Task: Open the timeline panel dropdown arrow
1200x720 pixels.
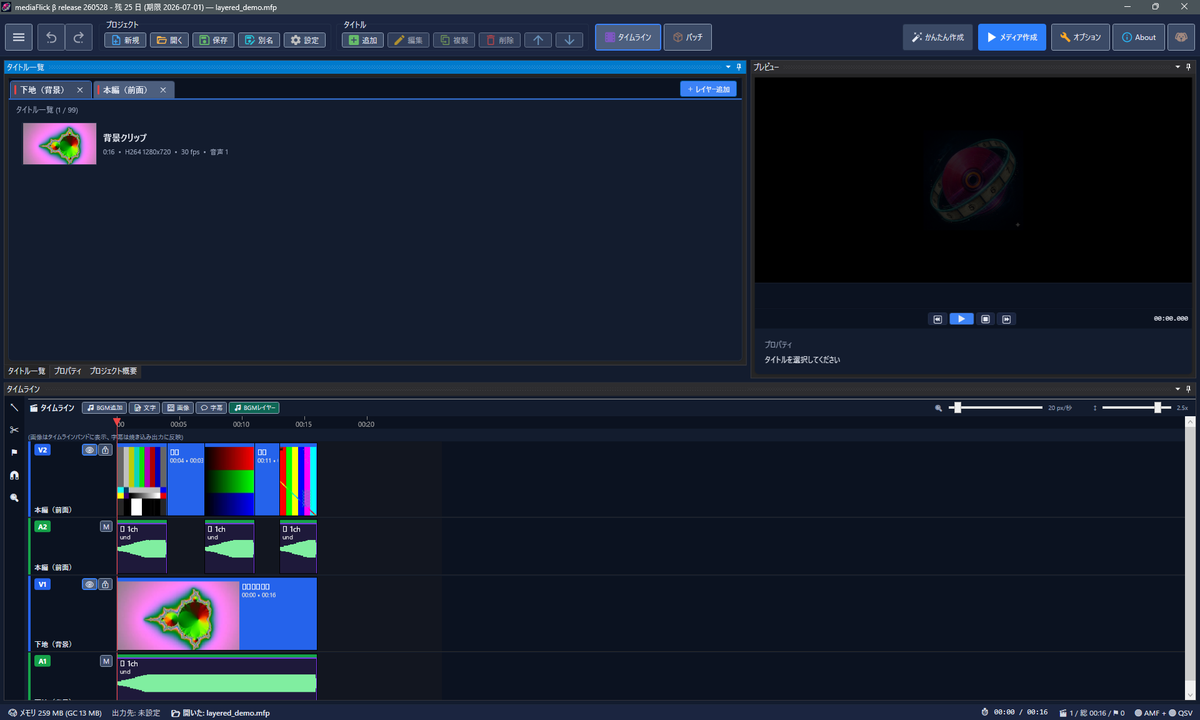Action: pyautogui.click(x=1177, y=389)
